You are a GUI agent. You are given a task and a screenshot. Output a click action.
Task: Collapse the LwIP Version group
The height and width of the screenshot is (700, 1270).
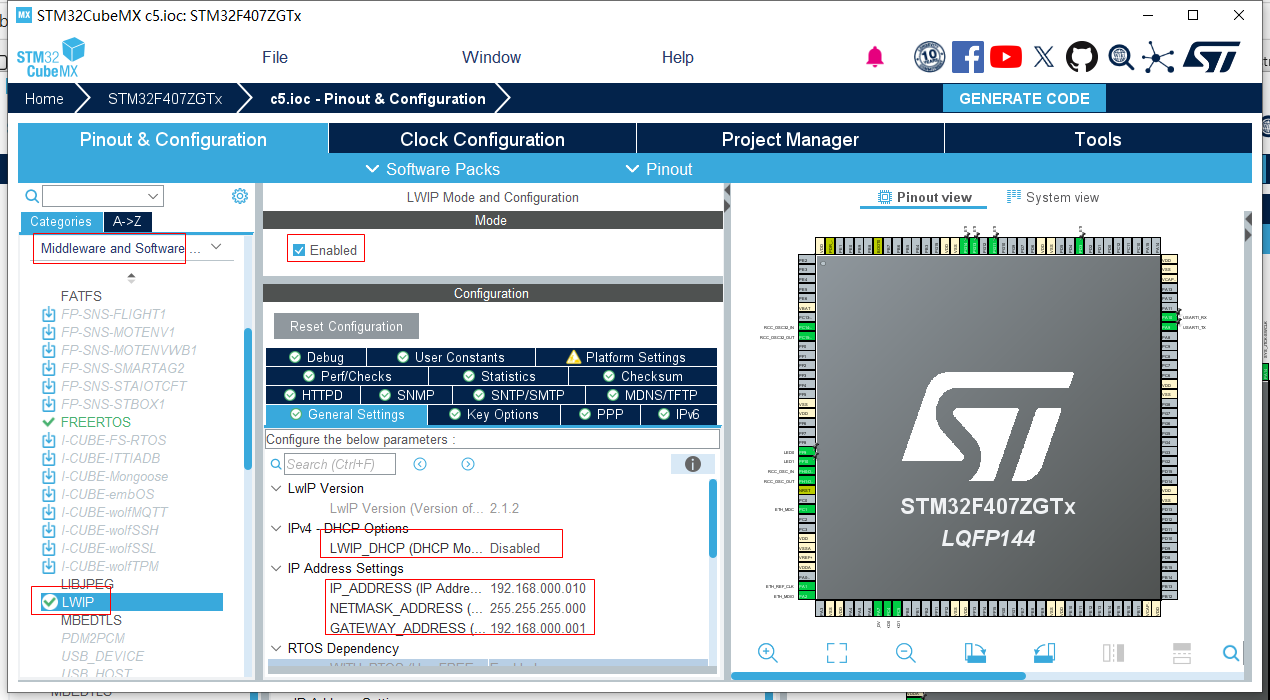pos(277,488)
